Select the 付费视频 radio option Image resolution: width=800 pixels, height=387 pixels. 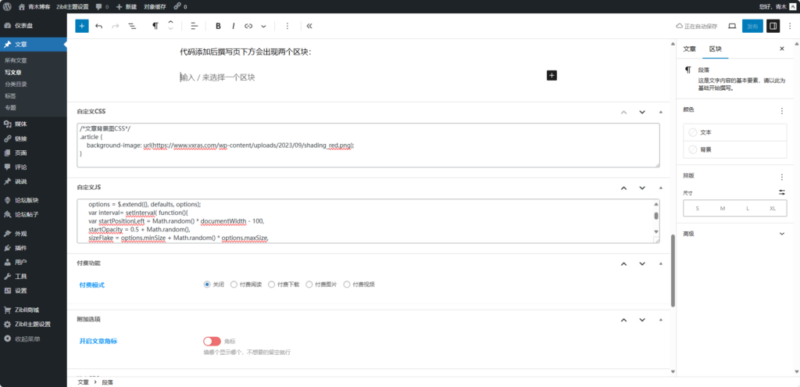coord(347,285)
